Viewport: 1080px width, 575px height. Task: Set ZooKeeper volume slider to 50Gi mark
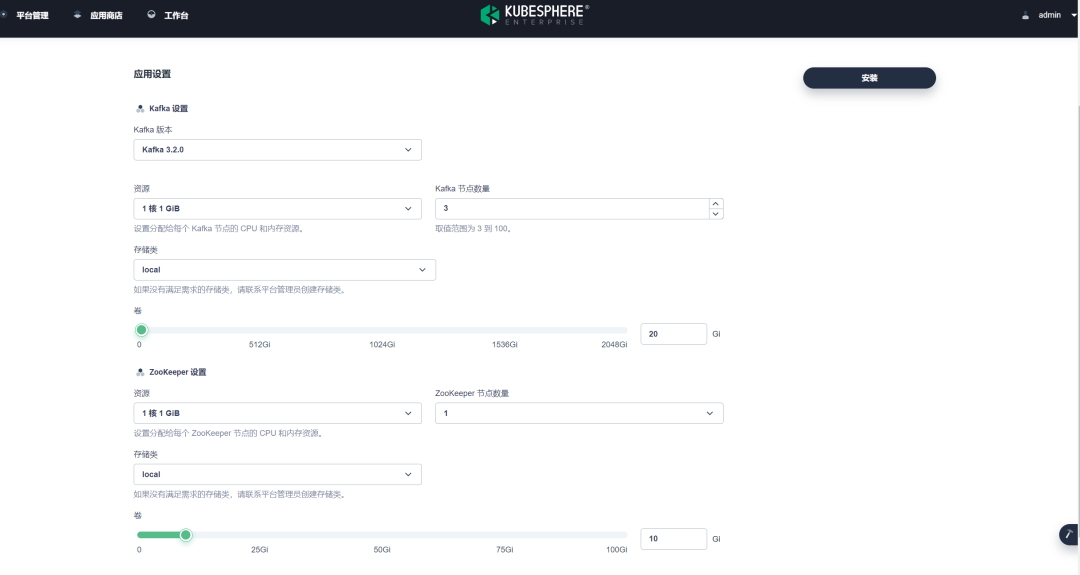point(382,535)
